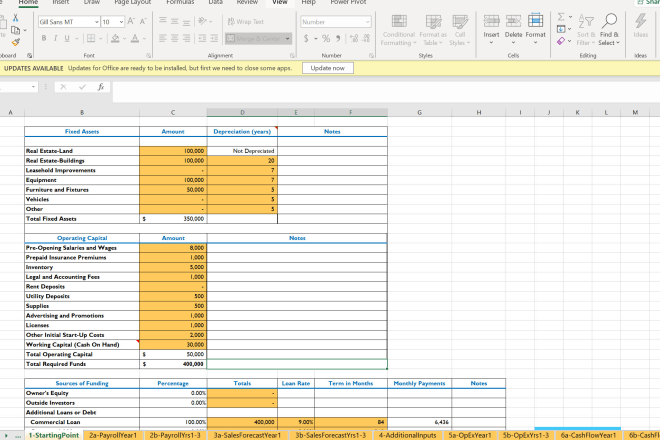The height and width of the screenshot is (440, 660).
Task: Apply the Fill Color bucket
Action: tap(115, 38)
